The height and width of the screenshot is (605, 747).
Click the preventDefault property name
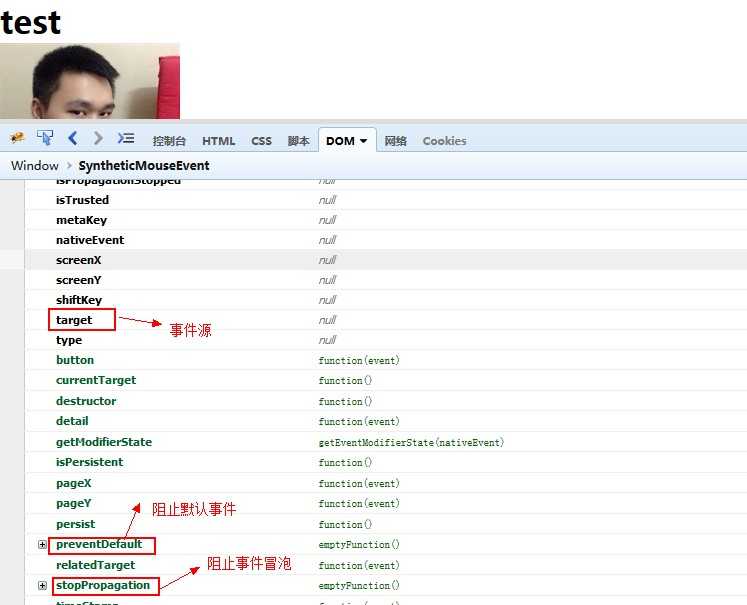[99, 544]
